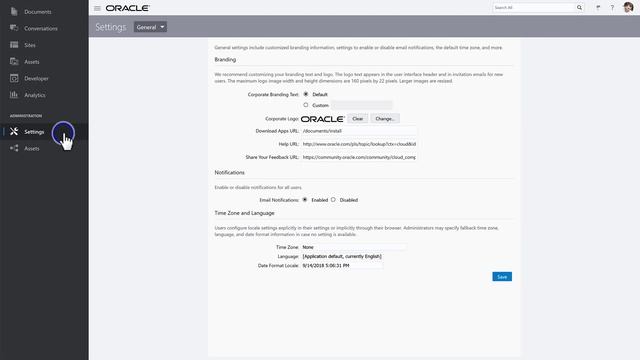Click the Settings page title
This screenshot has width=640, height=360.
click(111, 27)
